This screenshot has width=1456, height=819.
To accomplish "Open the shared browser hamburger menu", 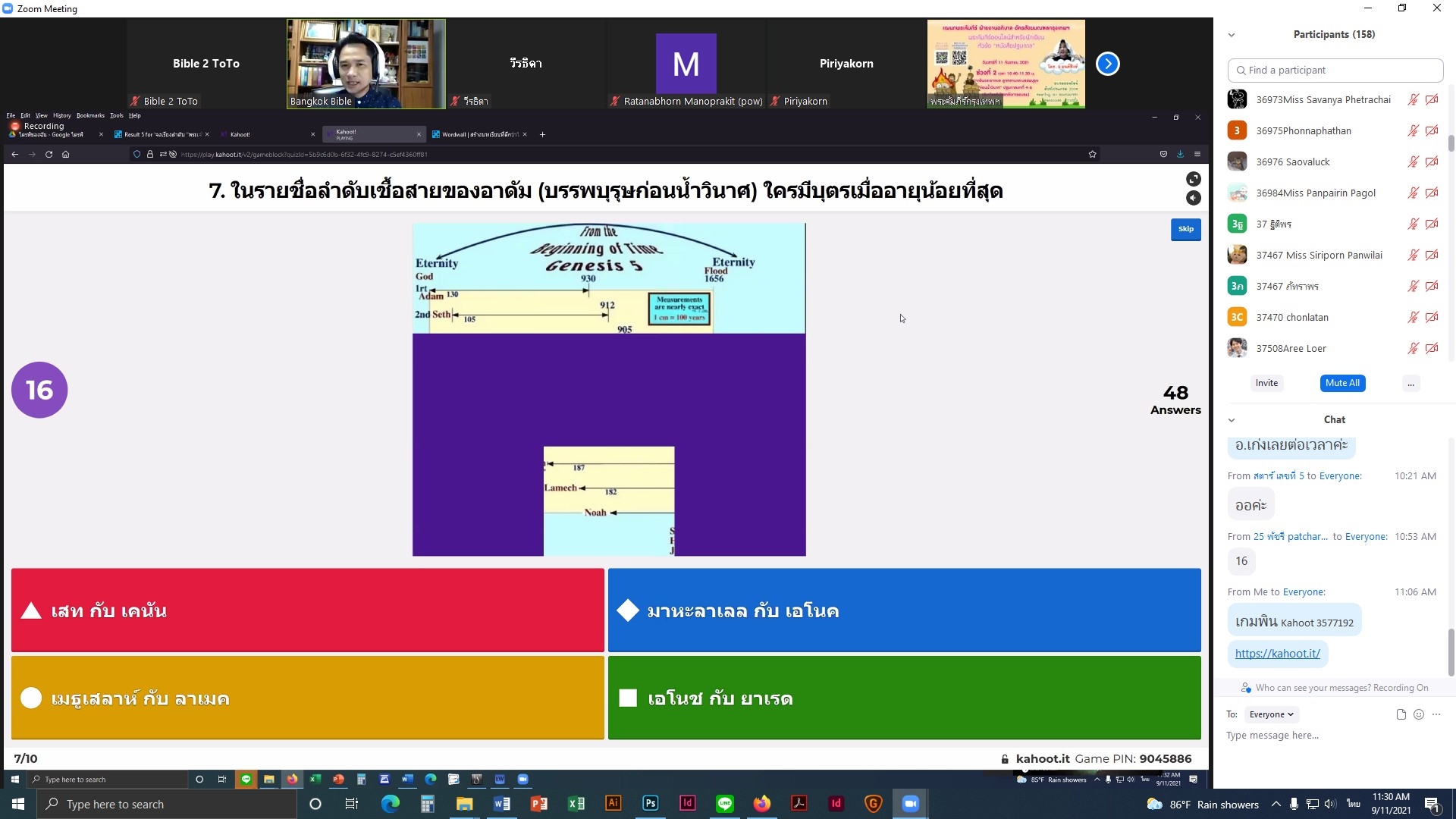I will 1197,154.
